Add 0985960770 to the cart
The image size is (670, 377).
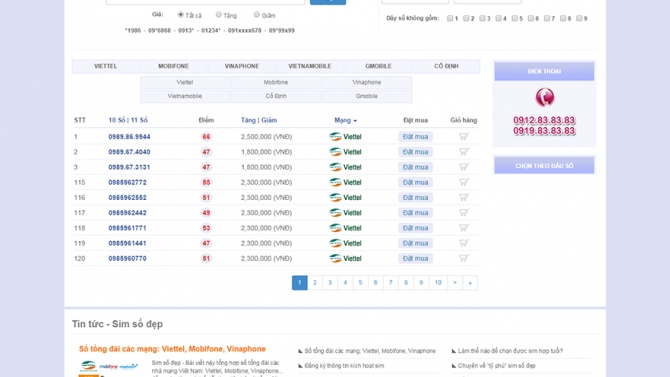click(x=464, y=258)
